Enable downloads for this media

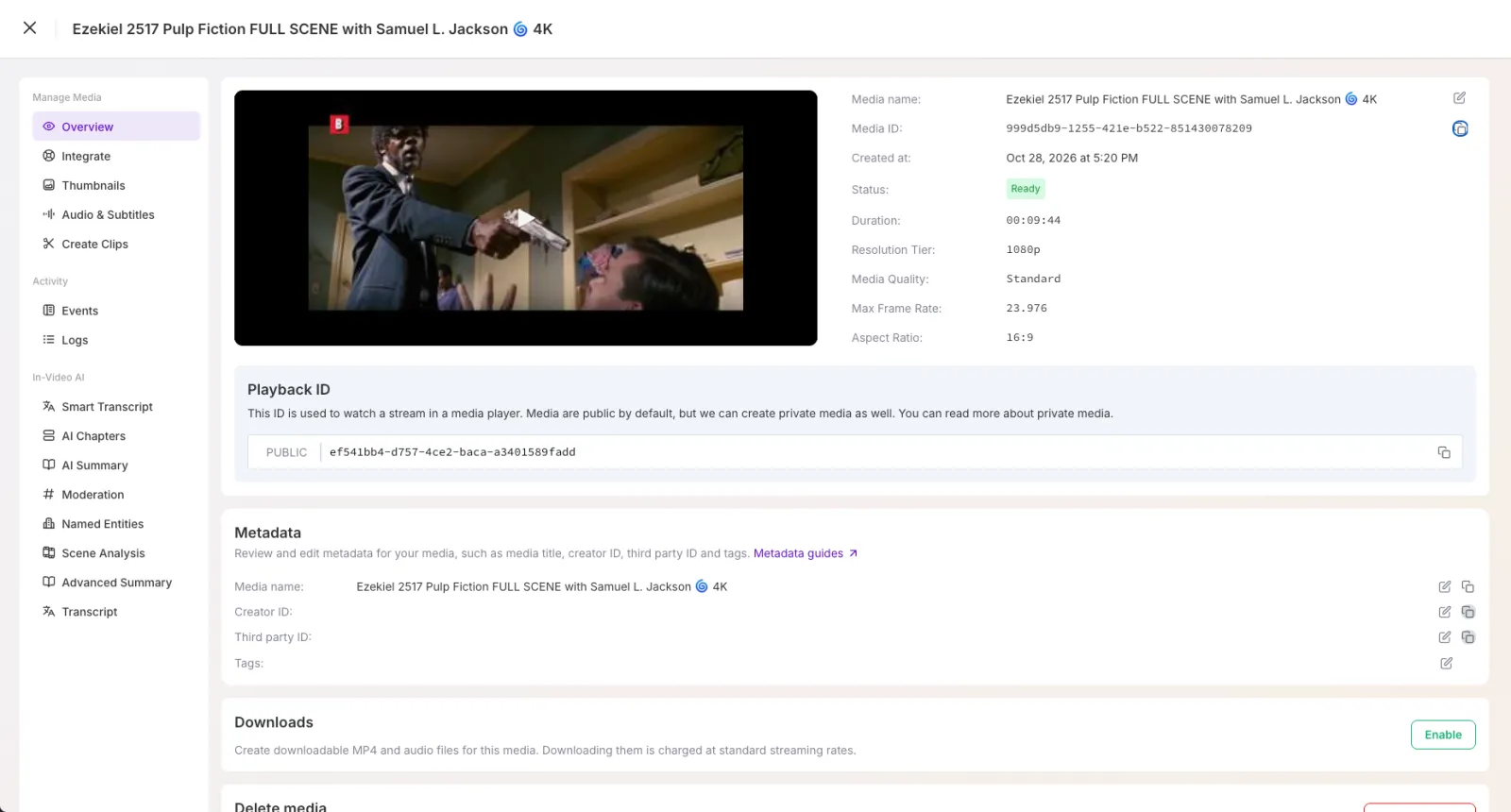pyautogui.click(x=1443, y=735)
